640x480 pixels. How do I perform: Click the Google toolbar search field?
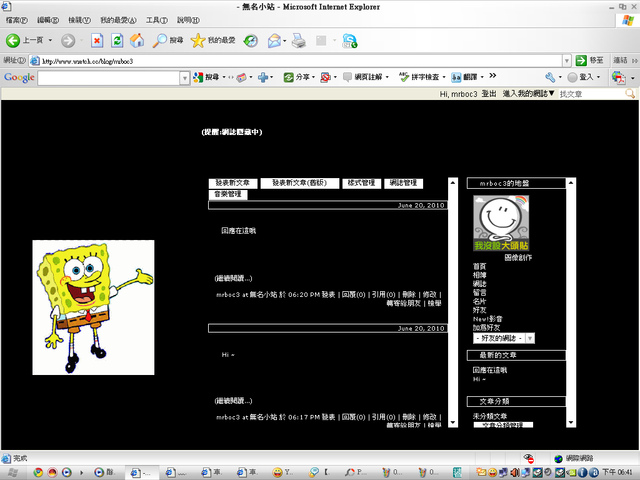109,78
